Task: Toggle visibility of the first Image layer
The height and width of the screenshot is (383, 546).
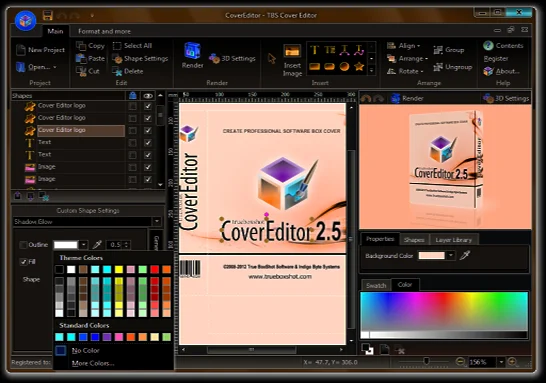Action: click(x=148, y=167)
